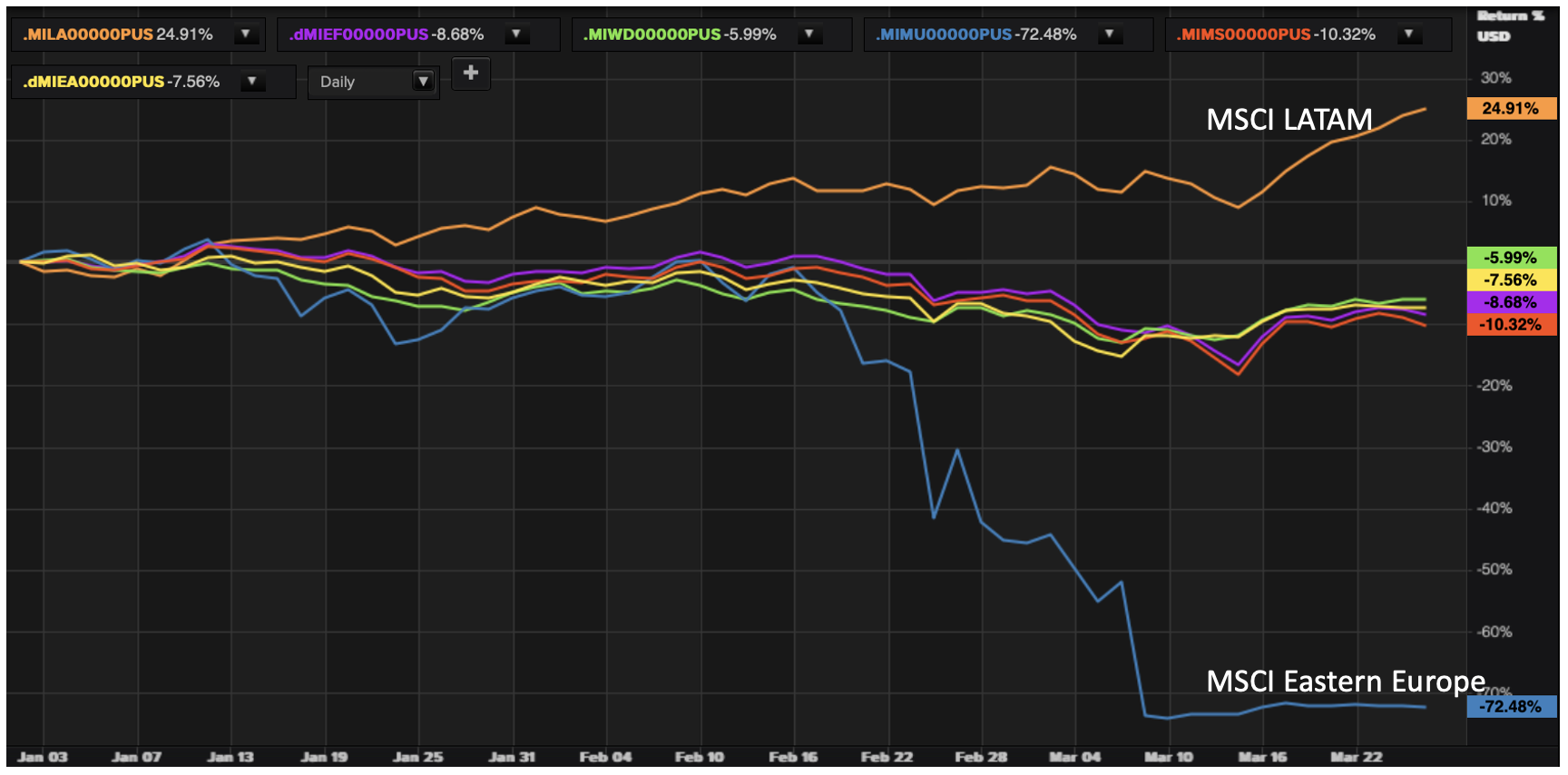Select the .dMIEA00000PUS ticker label

[x=93, y=82]
